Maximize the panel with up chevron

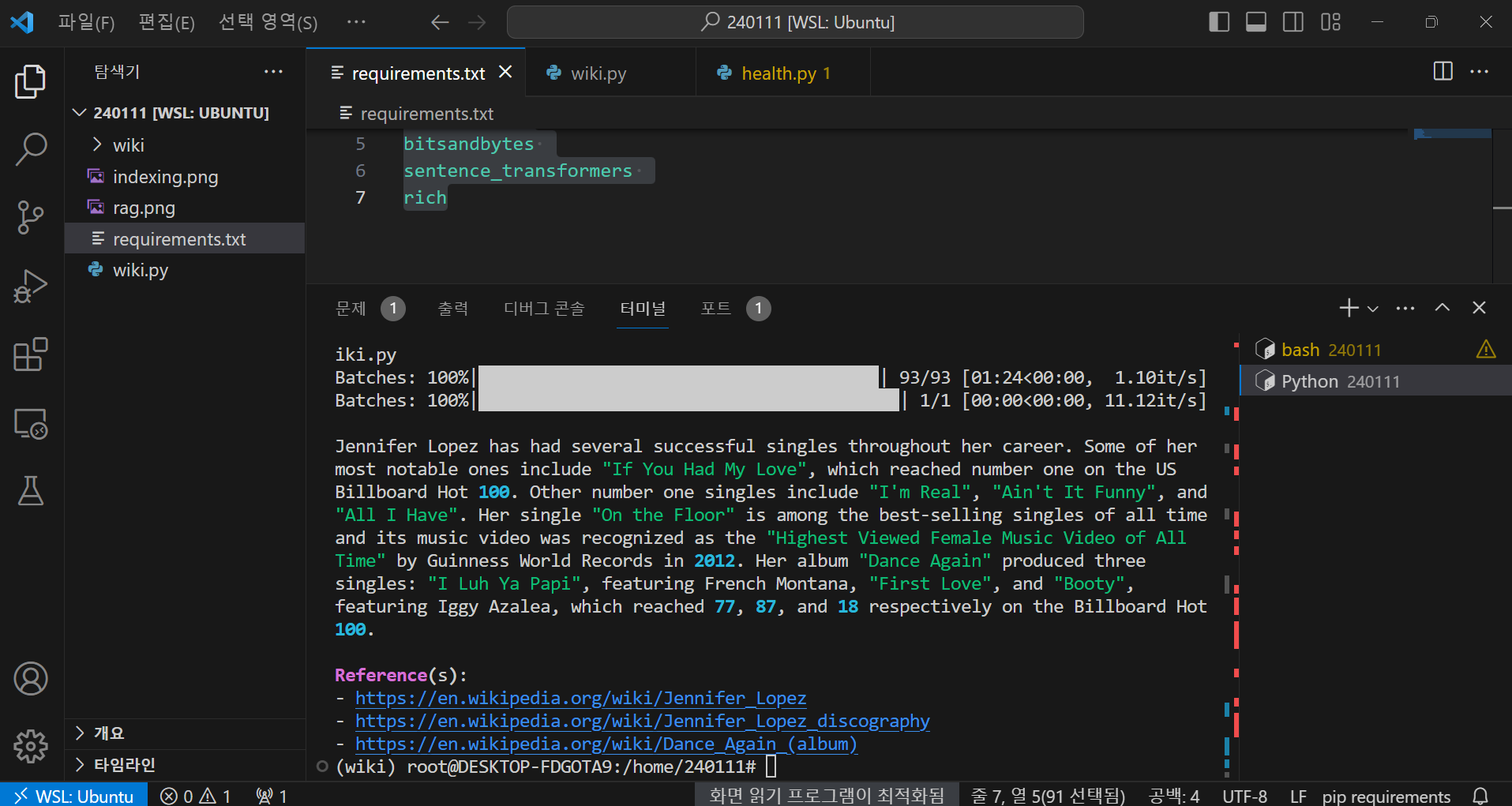1442,308
